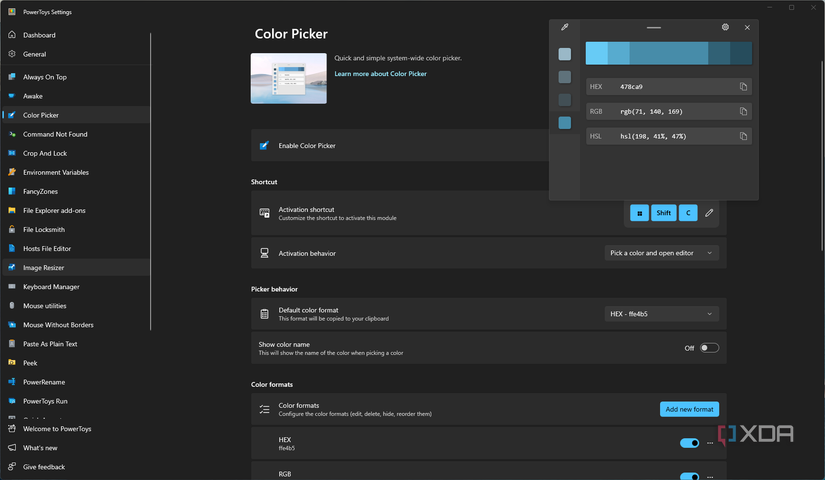Open color editor settings gear

(x=725, y=27)
